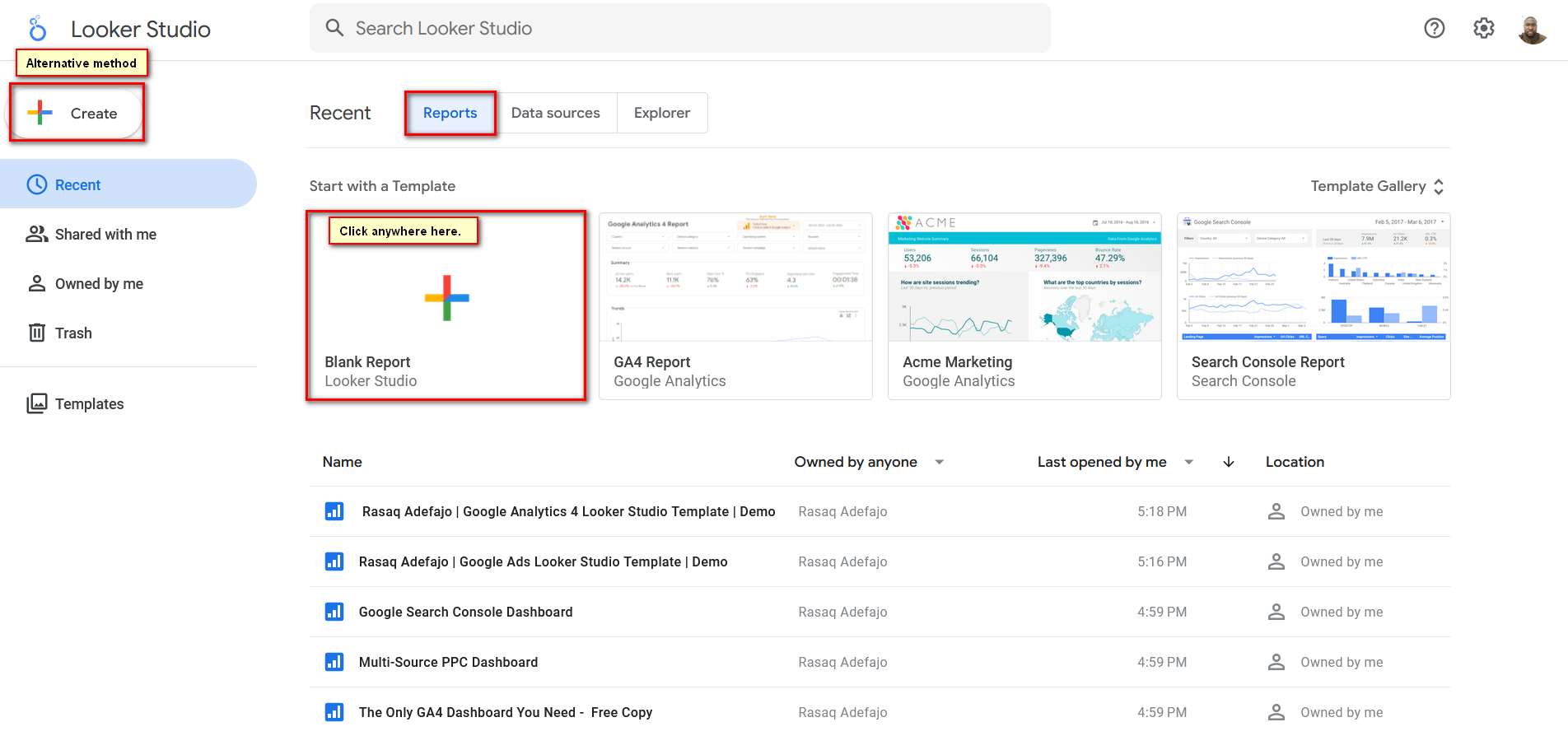Click the Recent clock icon in the sidebar
Screen dimensions: 1568x736
tap(37, 184)
